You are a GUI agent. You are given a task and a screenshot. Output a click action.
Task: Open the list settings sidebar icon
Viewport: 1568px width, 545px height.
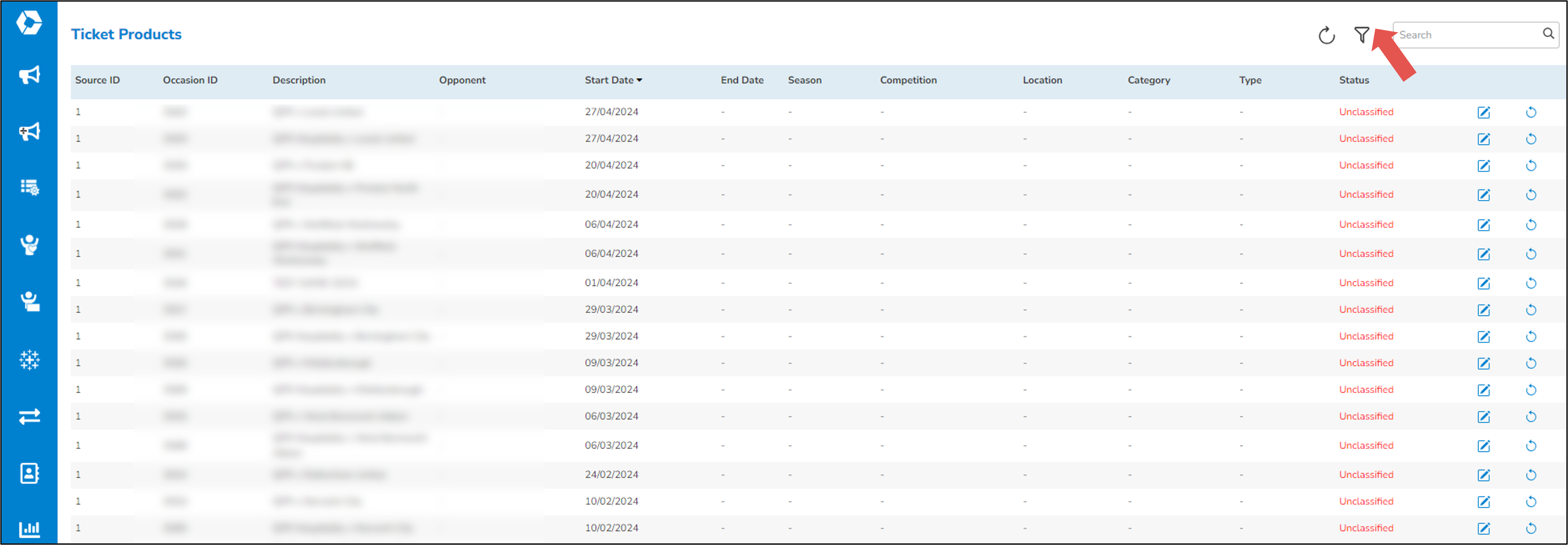click(29, 187)
